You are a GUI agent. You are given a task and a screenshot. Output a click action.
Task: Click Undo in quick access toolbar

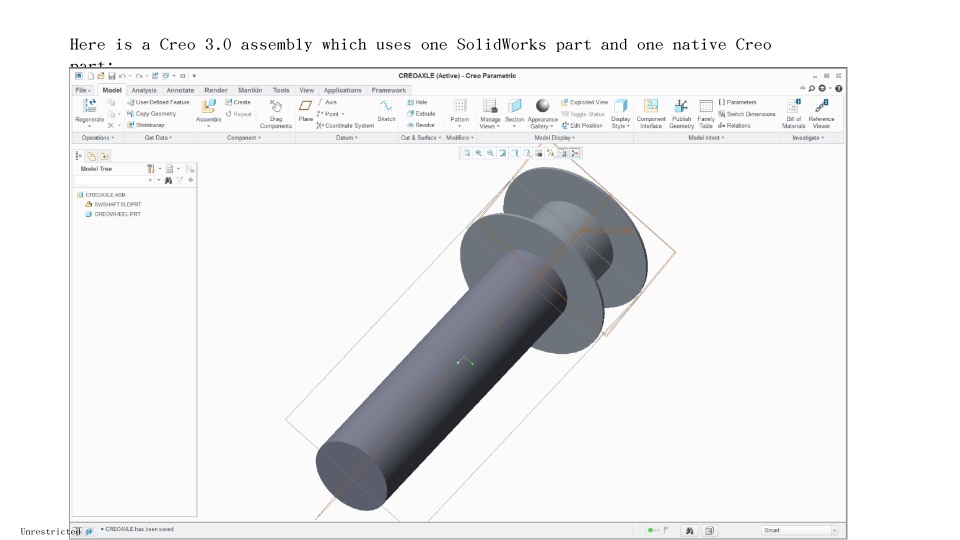122,76
